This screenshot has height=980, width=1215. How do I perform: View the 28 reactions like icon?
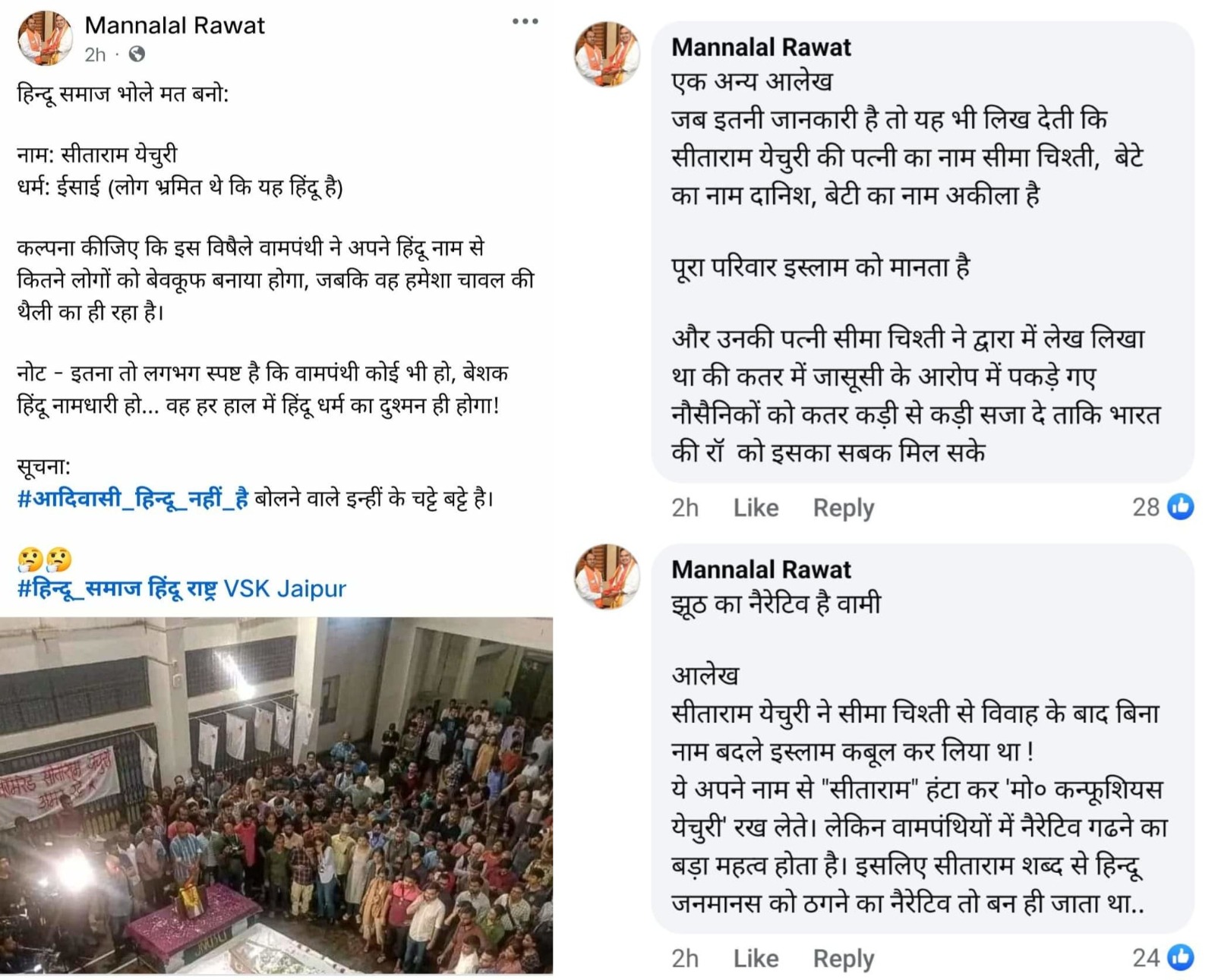[1180, 506]
